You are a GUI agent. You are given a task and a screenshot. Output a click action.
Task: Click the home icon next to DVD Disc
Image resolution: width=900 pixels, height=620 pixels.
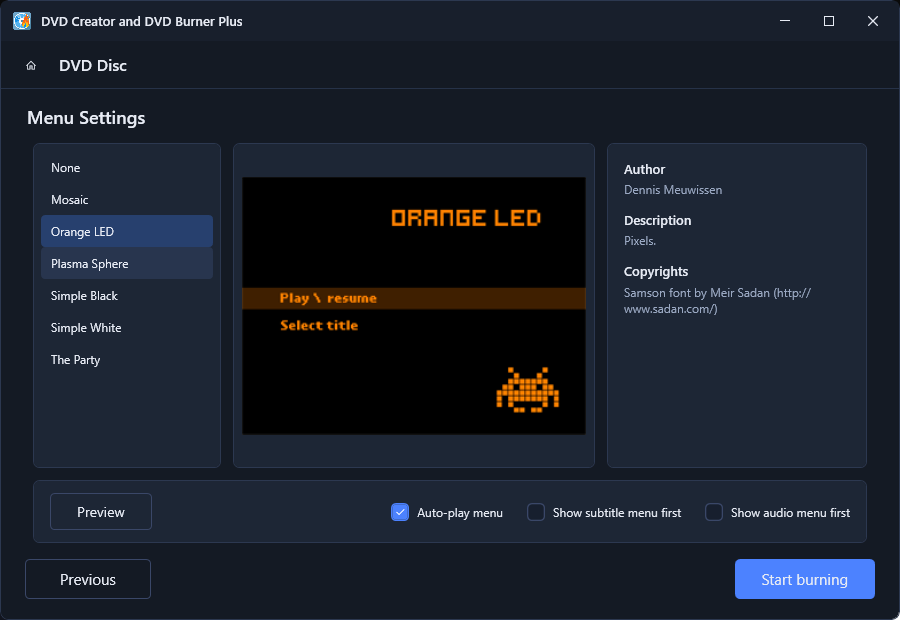[x=31, y=65]
